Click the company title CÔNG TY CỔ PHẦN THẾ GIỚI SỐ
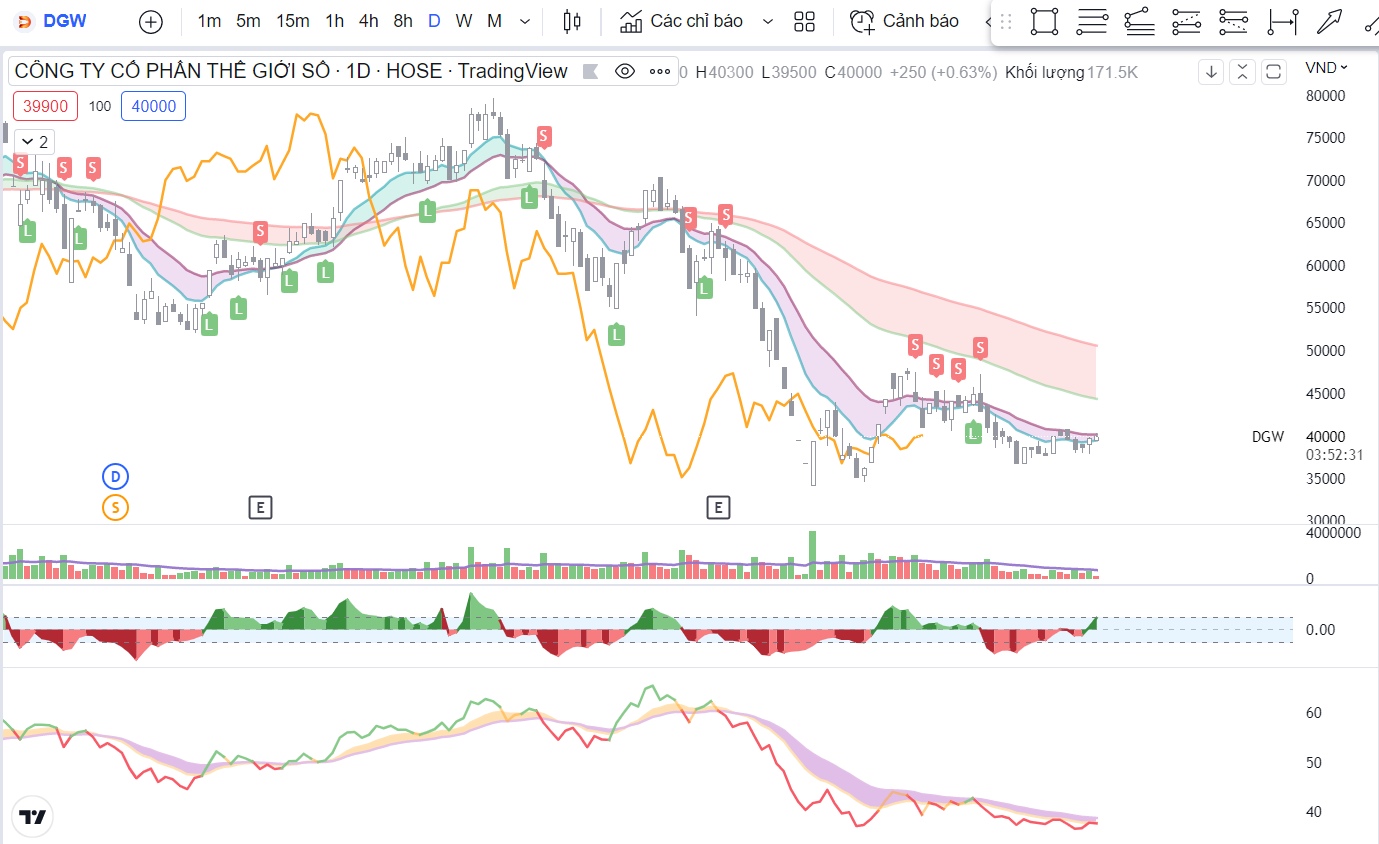Screen dimensions: 1379x844 (x=174, y=71)
